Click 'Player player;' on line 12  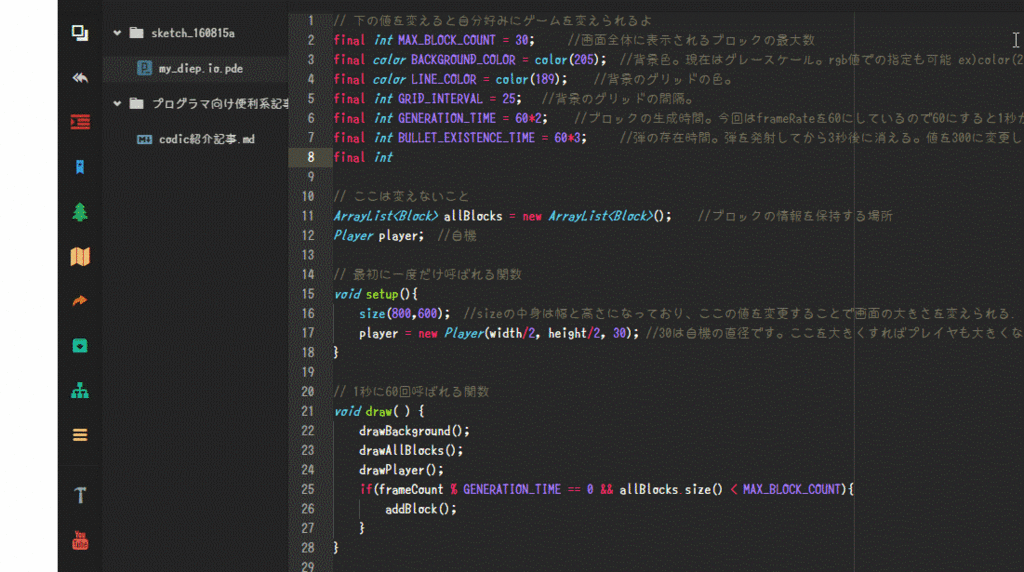point(379,235)
